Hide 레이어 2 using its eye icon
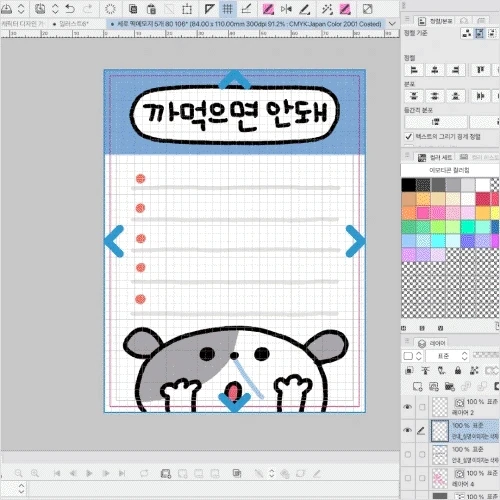The height and width of the screenshot is (500, 500). 407,407
